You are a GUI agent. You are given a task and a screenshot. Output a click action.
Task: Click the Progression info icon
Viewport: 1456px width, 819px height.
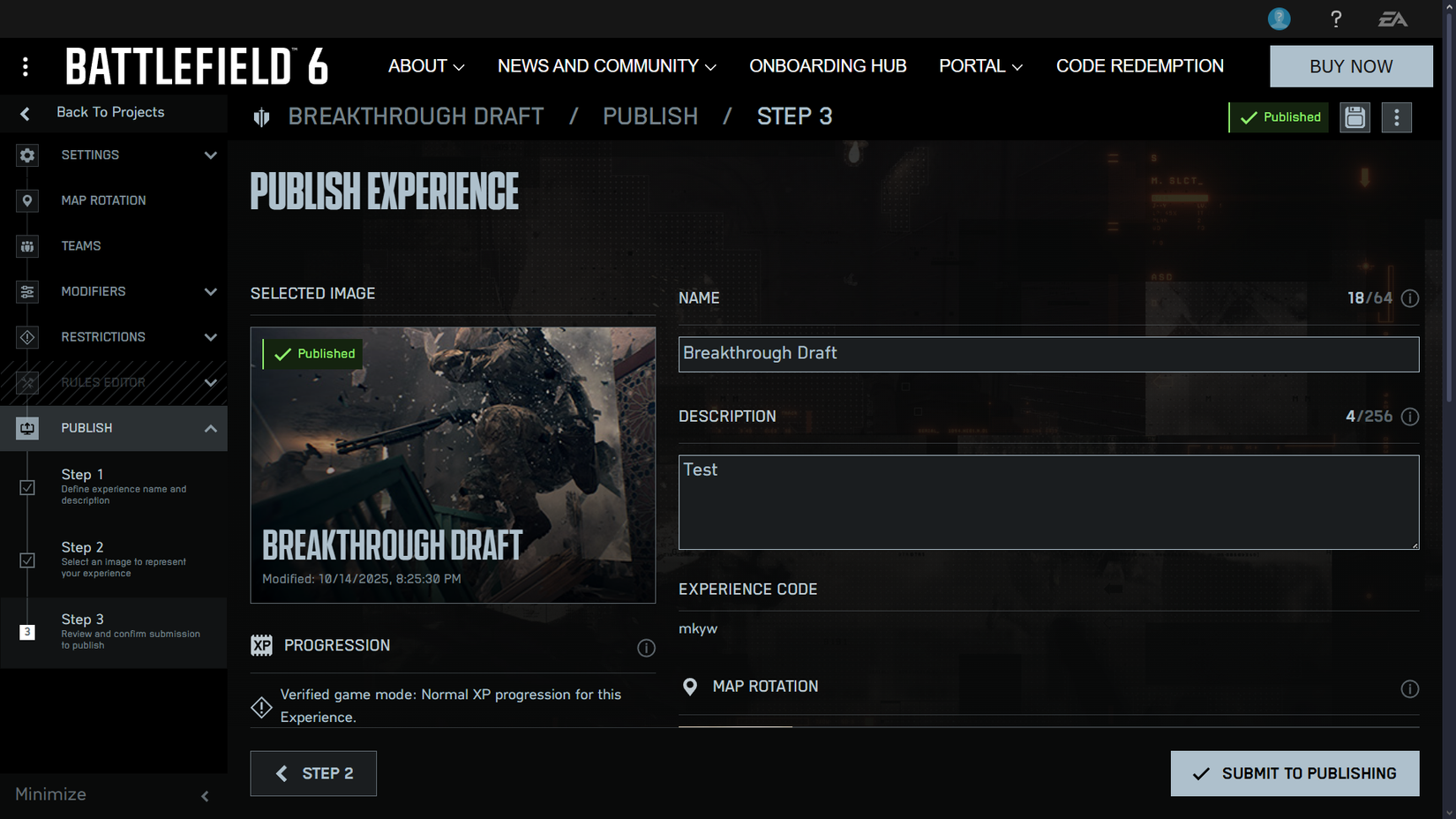(646, 648)
